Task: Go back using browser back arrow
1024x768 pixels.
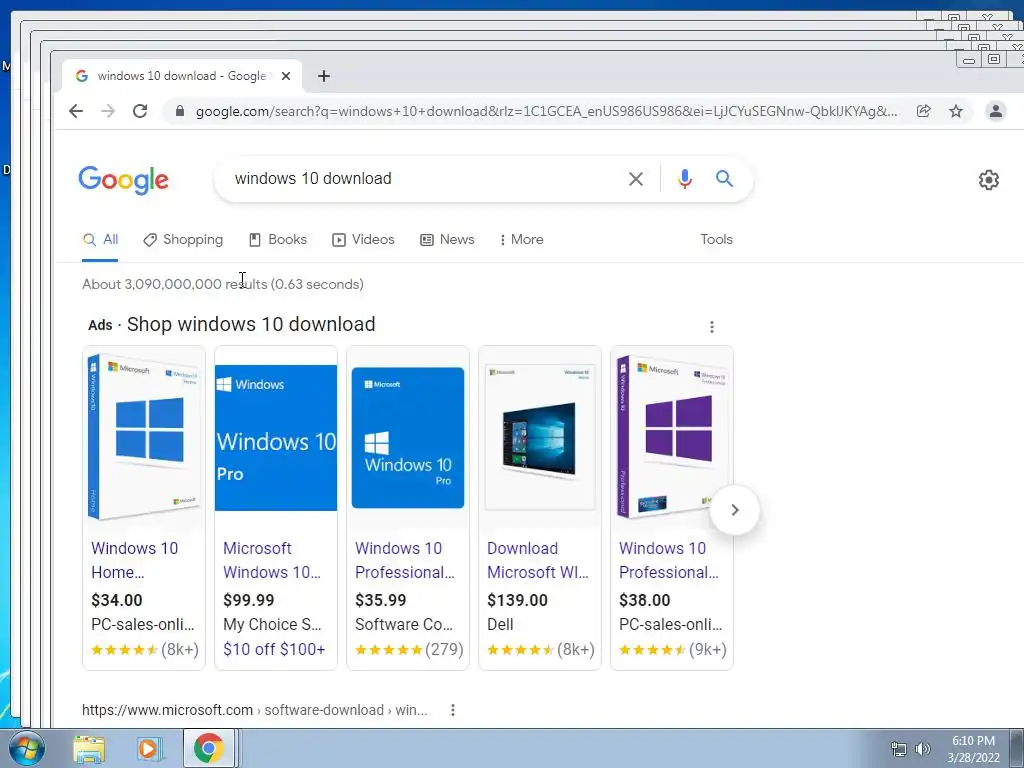Action: coord(76,111)
